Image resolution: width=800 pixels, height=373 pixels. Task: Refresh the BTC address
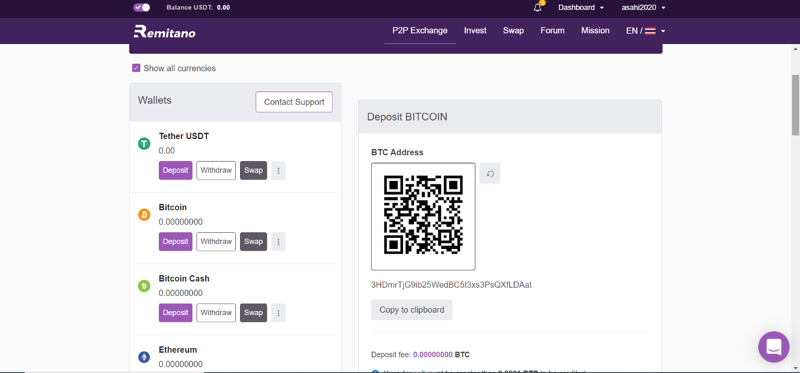(490, 173)
